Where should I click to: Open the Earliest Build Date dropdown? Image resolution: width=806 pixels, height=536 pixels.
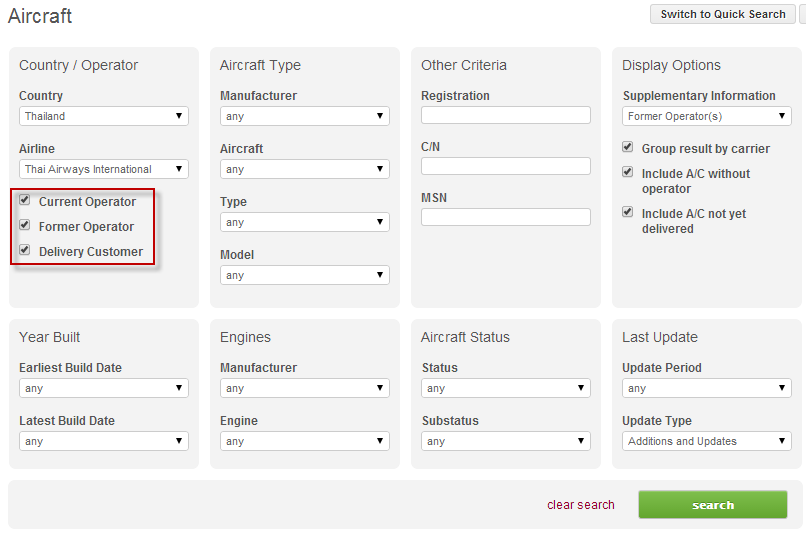[104, 388]
